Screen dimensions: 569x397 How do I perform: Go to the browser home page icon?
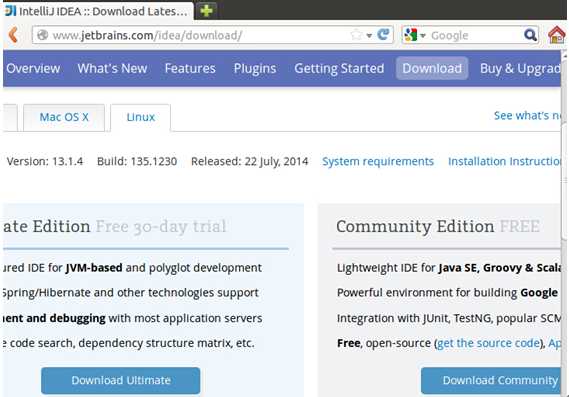(556, 35)
